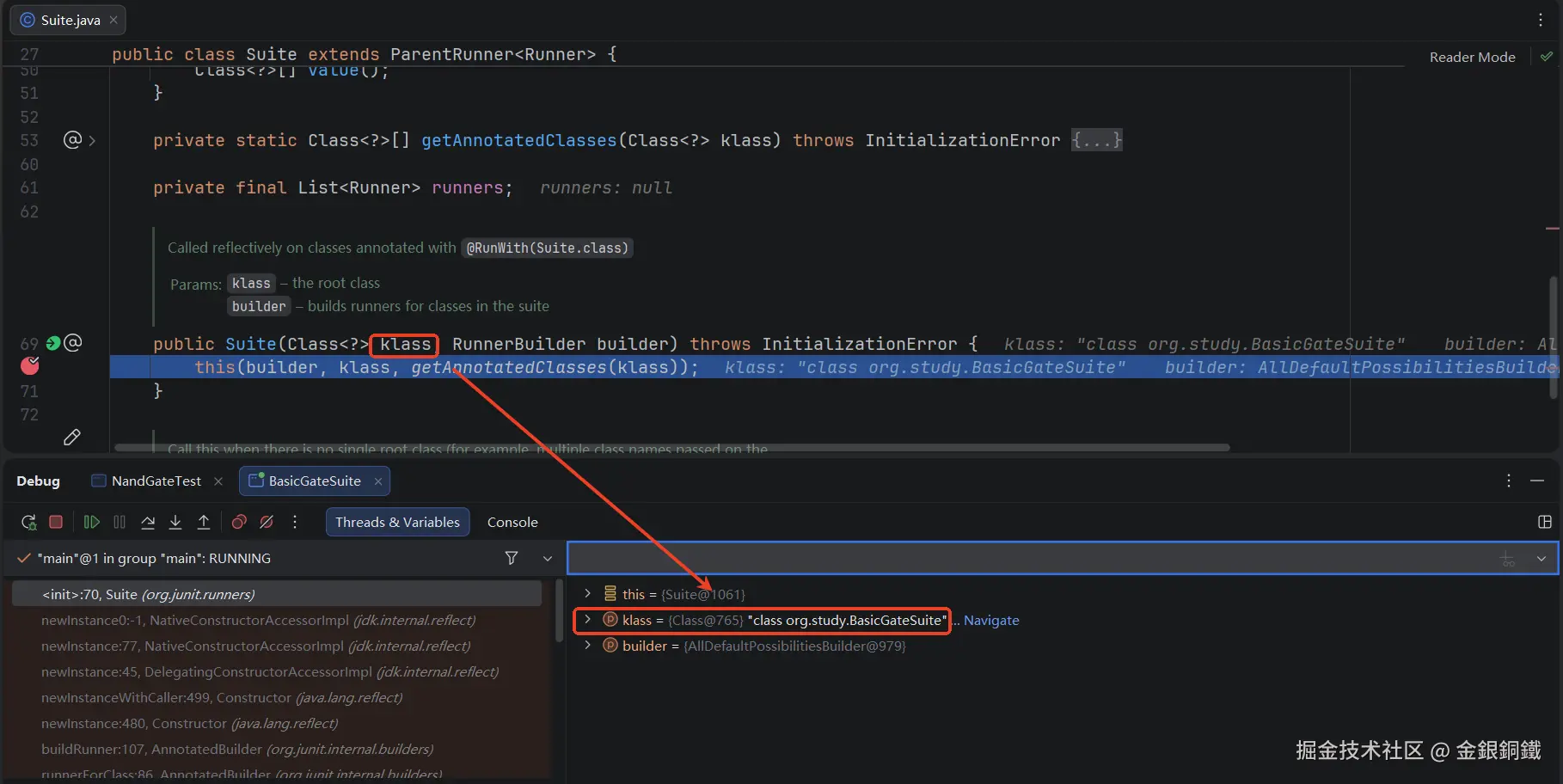
Task: Select the <init>:70, Suite stack frame
Action: click(277, 594)
